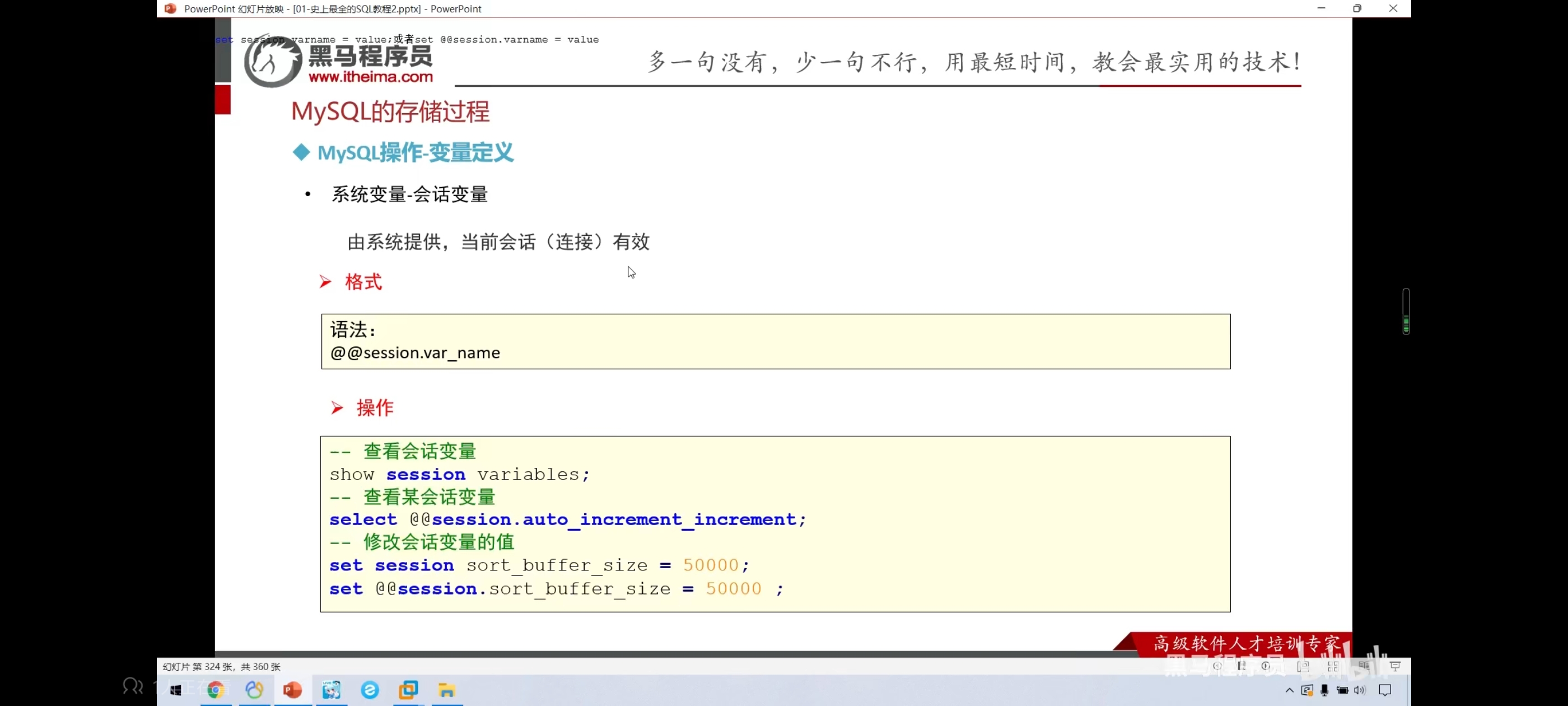Open the slide menu icon in status bar

click(x=1241, y=666)
